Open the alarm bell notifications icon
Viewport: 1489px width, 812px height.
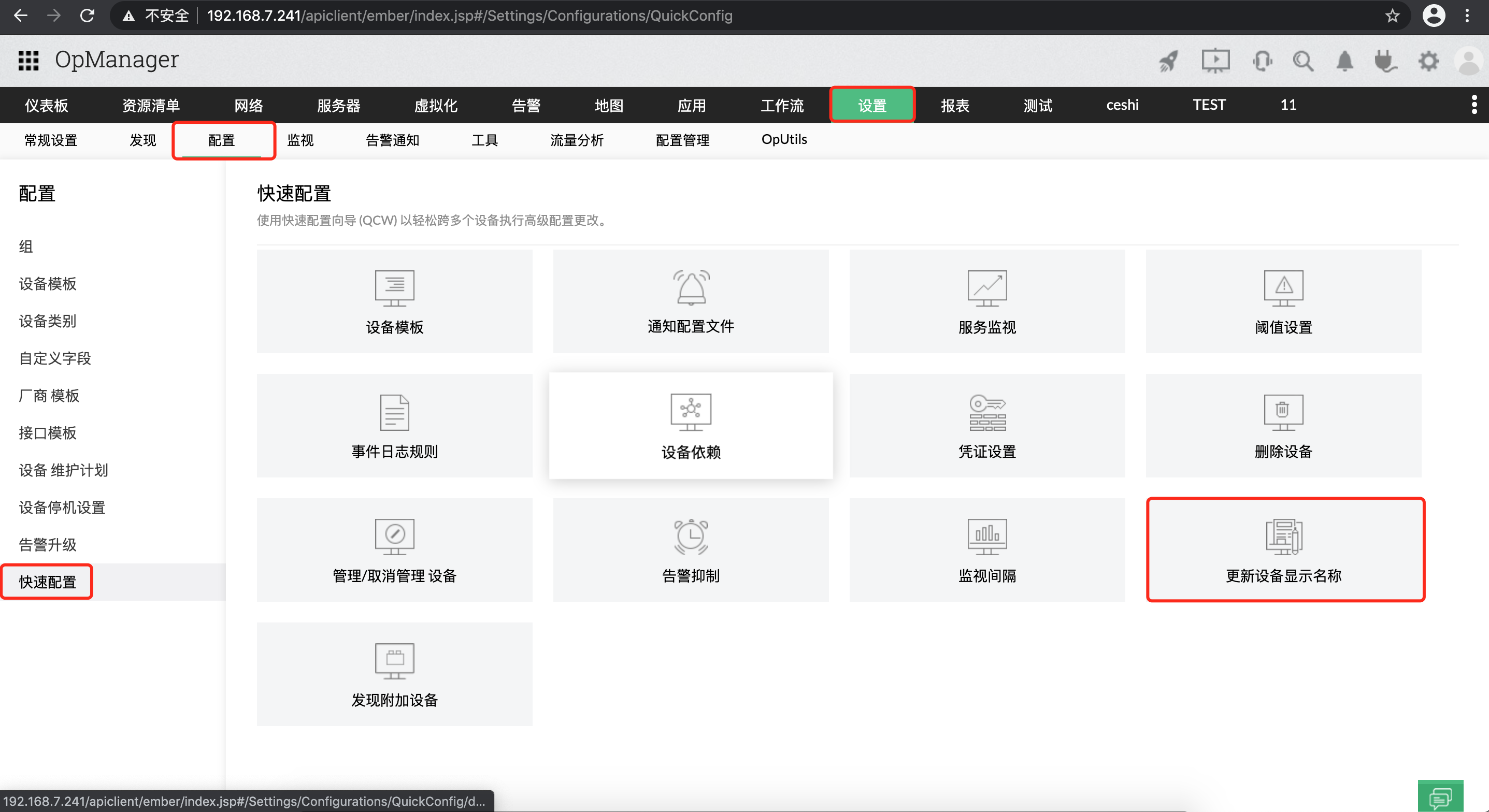point(1344,61)
